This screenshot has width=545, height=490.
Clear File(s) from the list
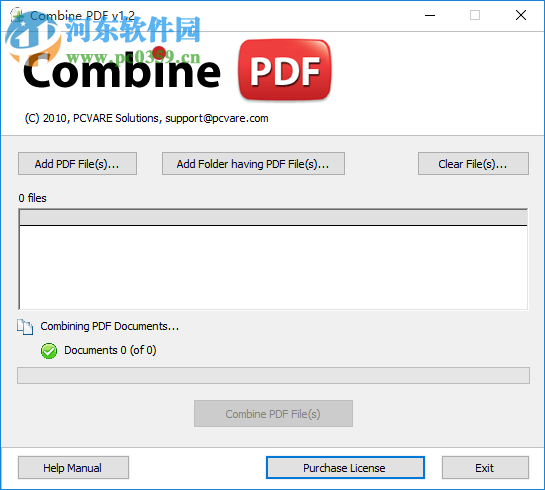[x=473, y=163]
